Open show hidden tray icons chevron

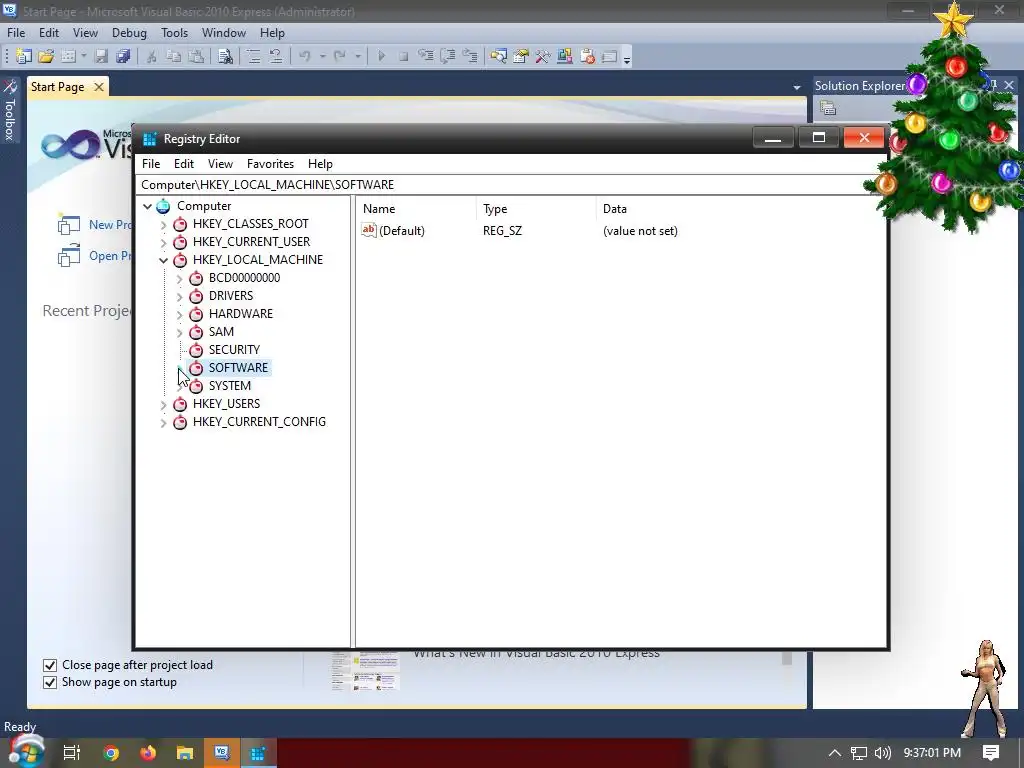[x=835, y=753]
